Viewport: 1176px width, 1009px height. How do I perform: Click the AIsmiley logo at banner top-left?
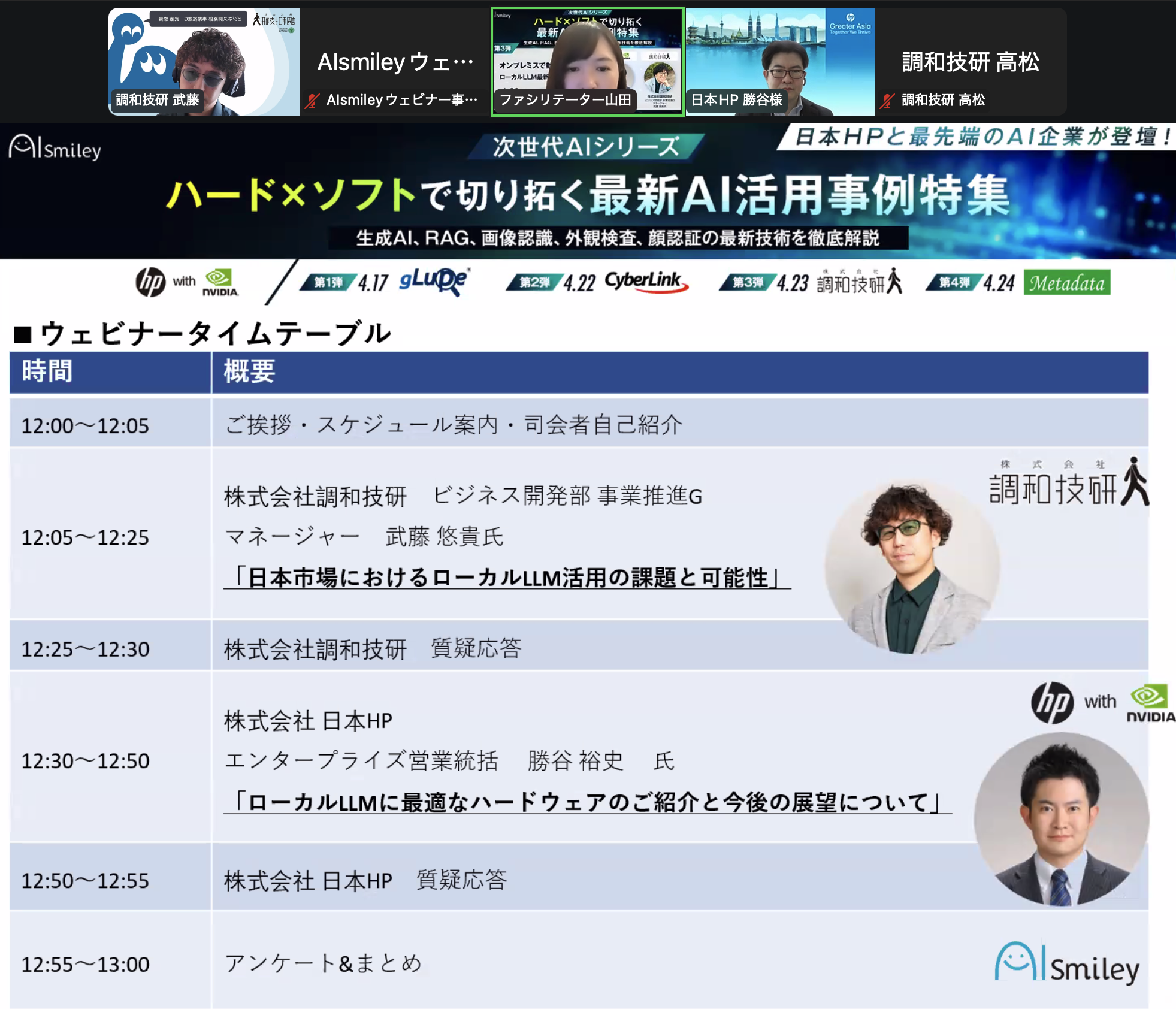click(x=55, y=147)
